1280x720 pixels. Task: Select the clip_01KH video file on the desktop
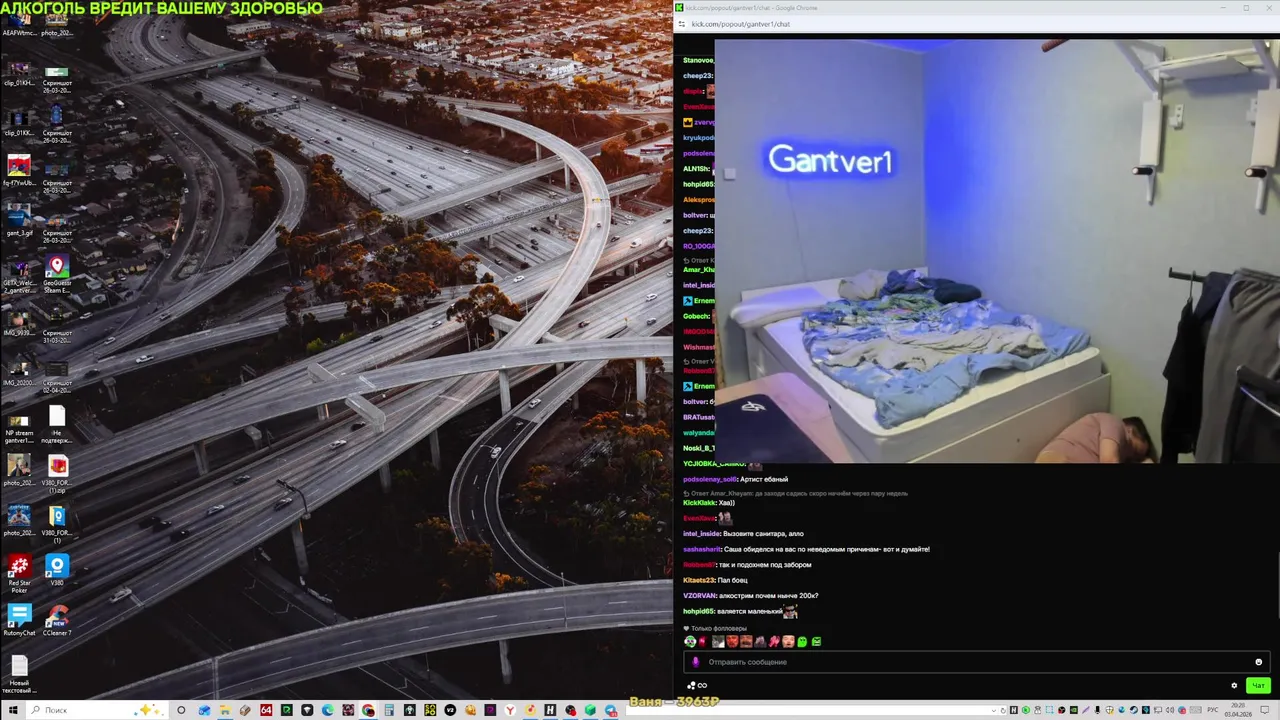tap(19, 71)
